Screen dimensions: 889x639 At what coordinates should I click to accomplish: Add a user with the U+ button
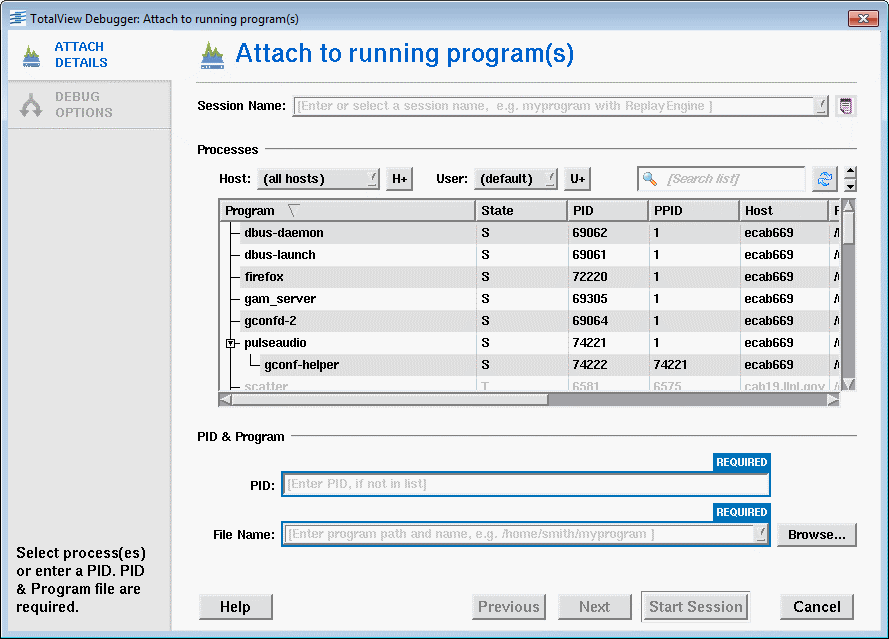(x=577, y=179)
